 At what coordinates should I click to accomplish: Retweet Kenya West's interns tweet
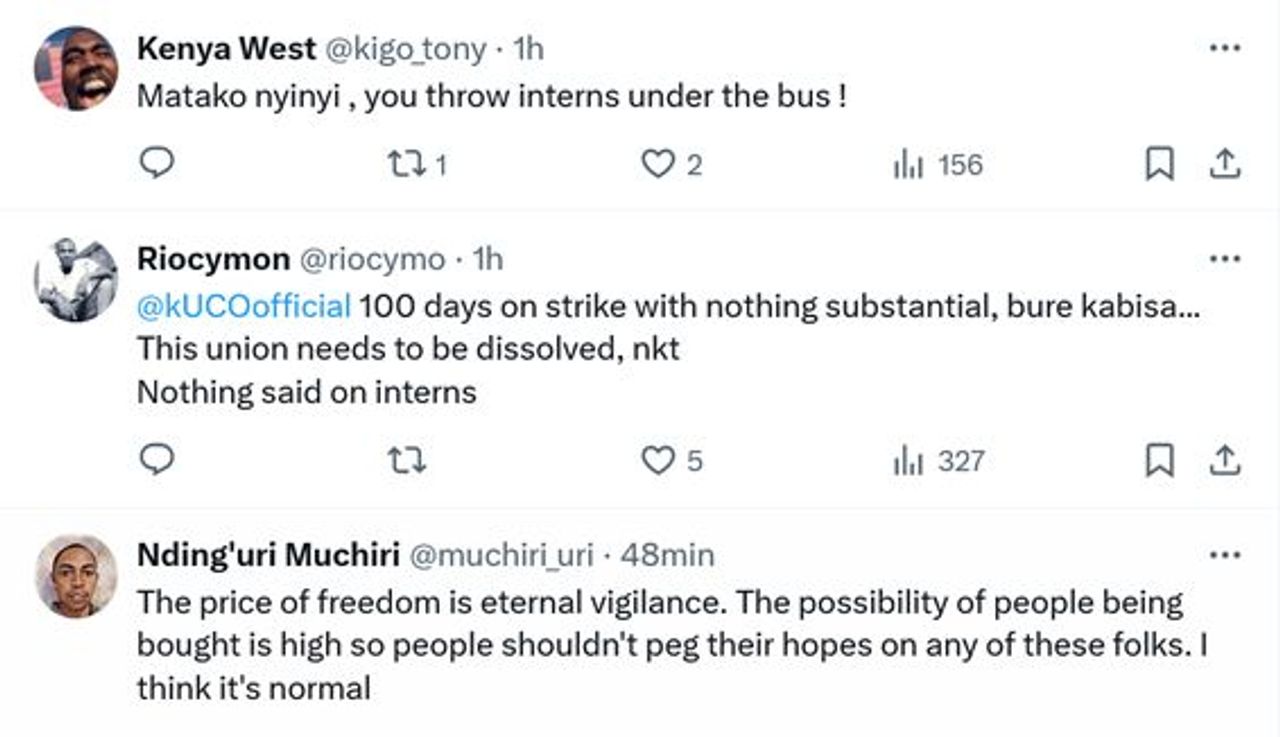click(406, 164)
